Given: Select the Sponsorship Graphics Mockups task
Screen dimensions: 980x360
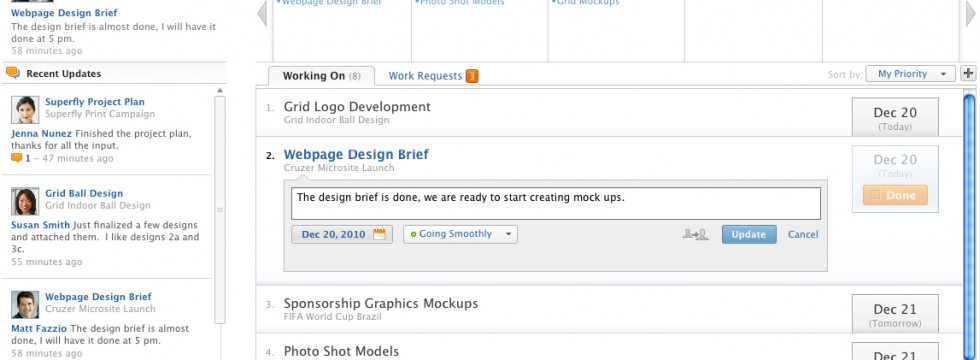Looking at the screenshot, I should (x=381, y=304).
